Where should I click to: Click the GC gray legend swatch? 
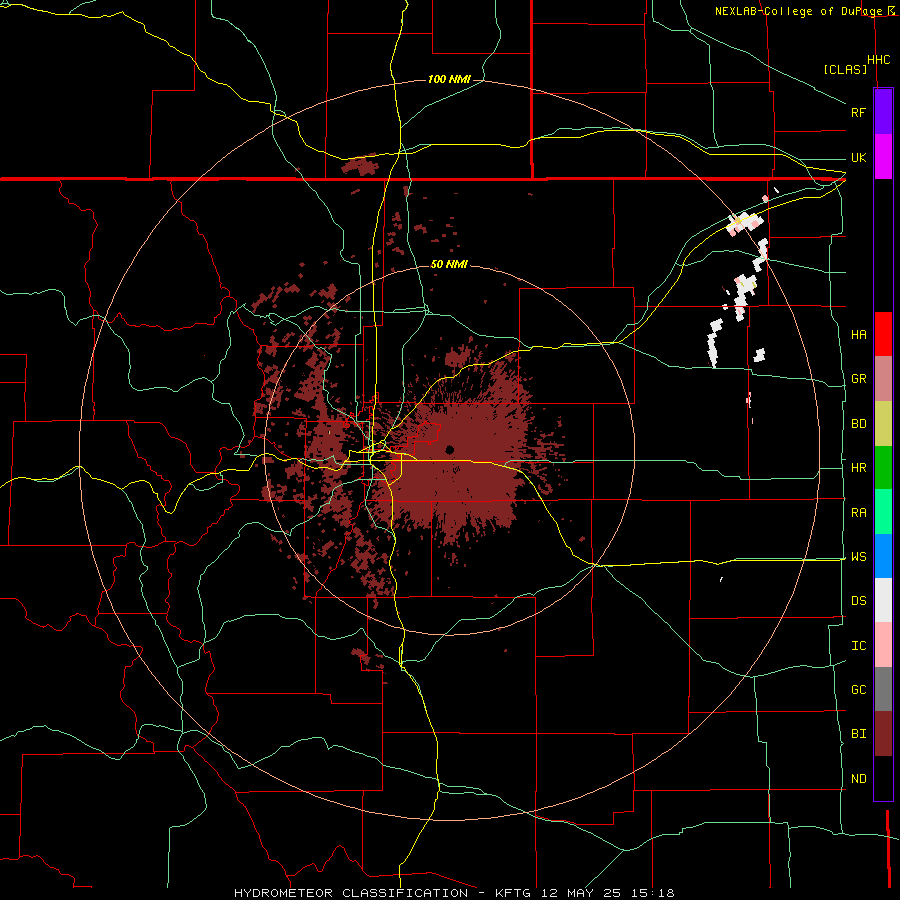tap(883, 689)
